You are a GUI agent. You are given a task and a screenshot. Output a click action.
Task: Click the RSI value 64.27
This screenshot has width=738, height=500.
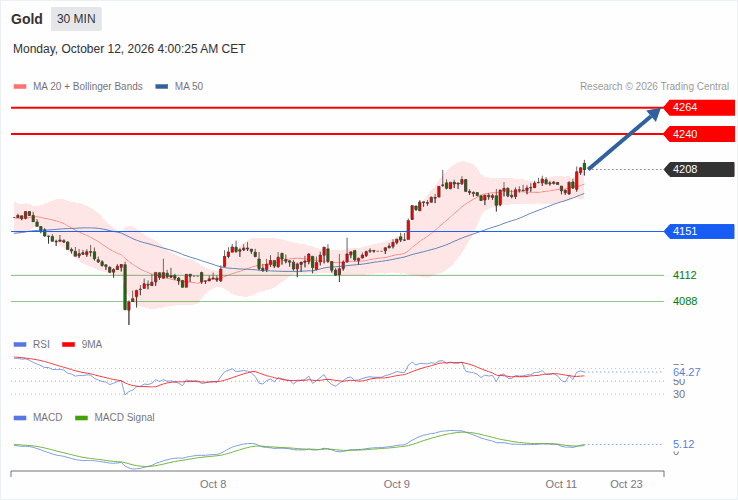point(687,372)
